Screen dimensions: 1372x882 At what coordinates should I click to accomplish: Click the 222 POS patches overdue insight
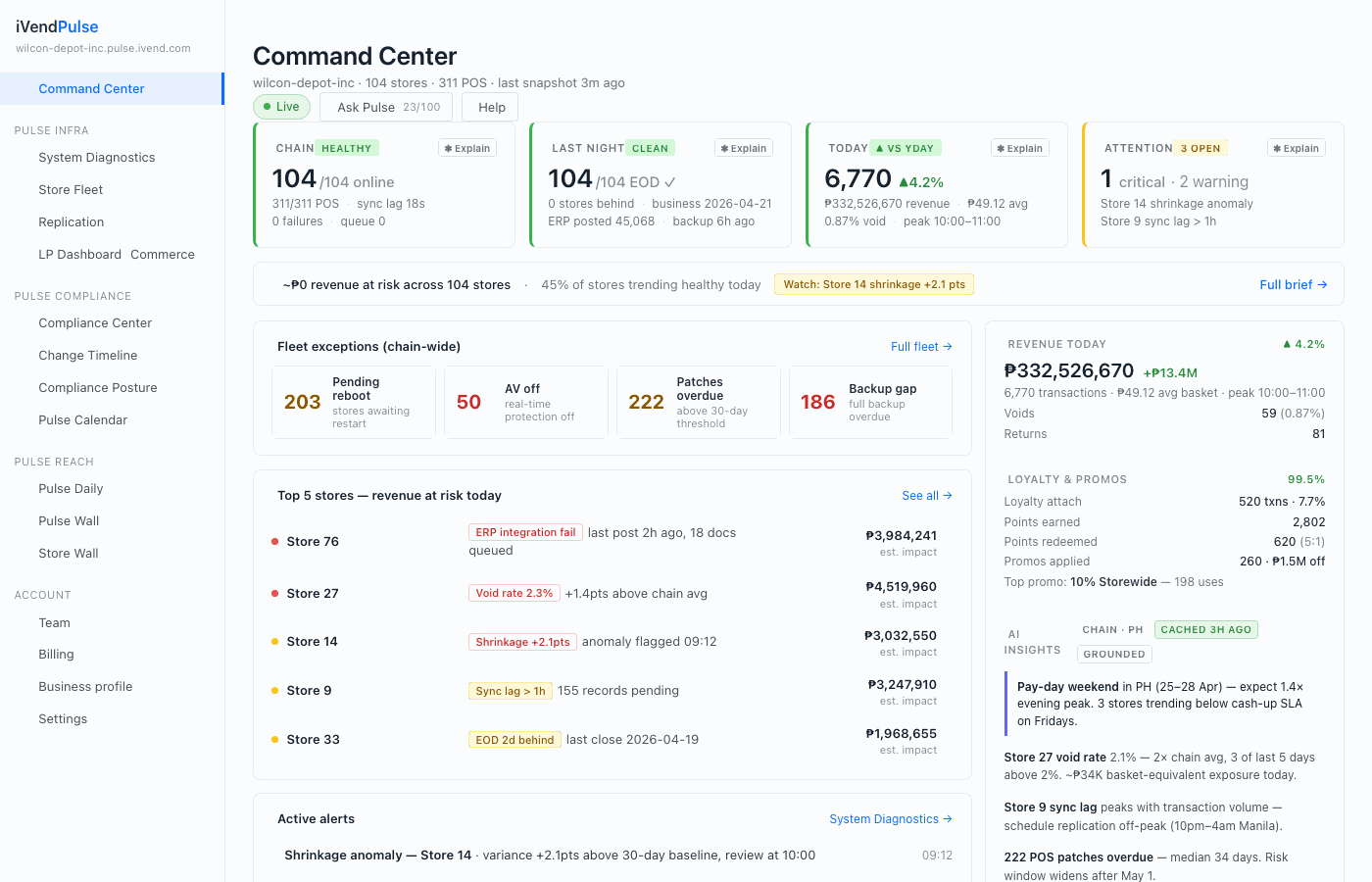(x=1164, y=866)
